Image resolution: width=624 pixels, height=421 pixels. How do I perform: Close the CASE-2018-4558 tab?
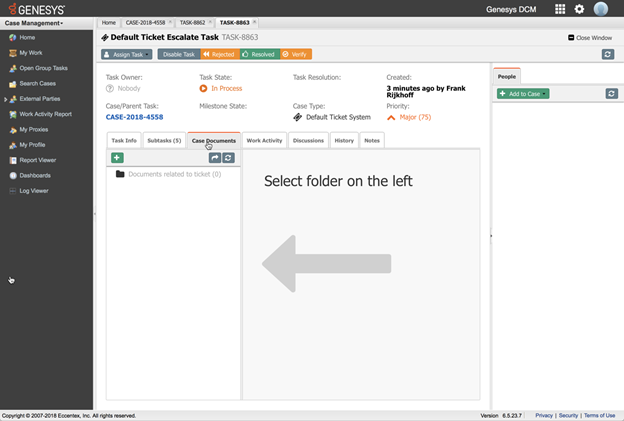pos(170,22)
